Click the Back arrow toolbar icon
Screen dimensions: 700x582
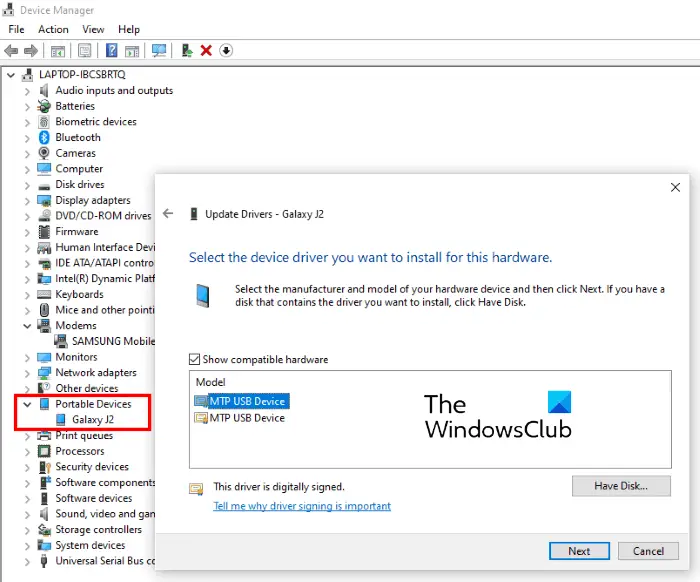[x=11, y=50]
